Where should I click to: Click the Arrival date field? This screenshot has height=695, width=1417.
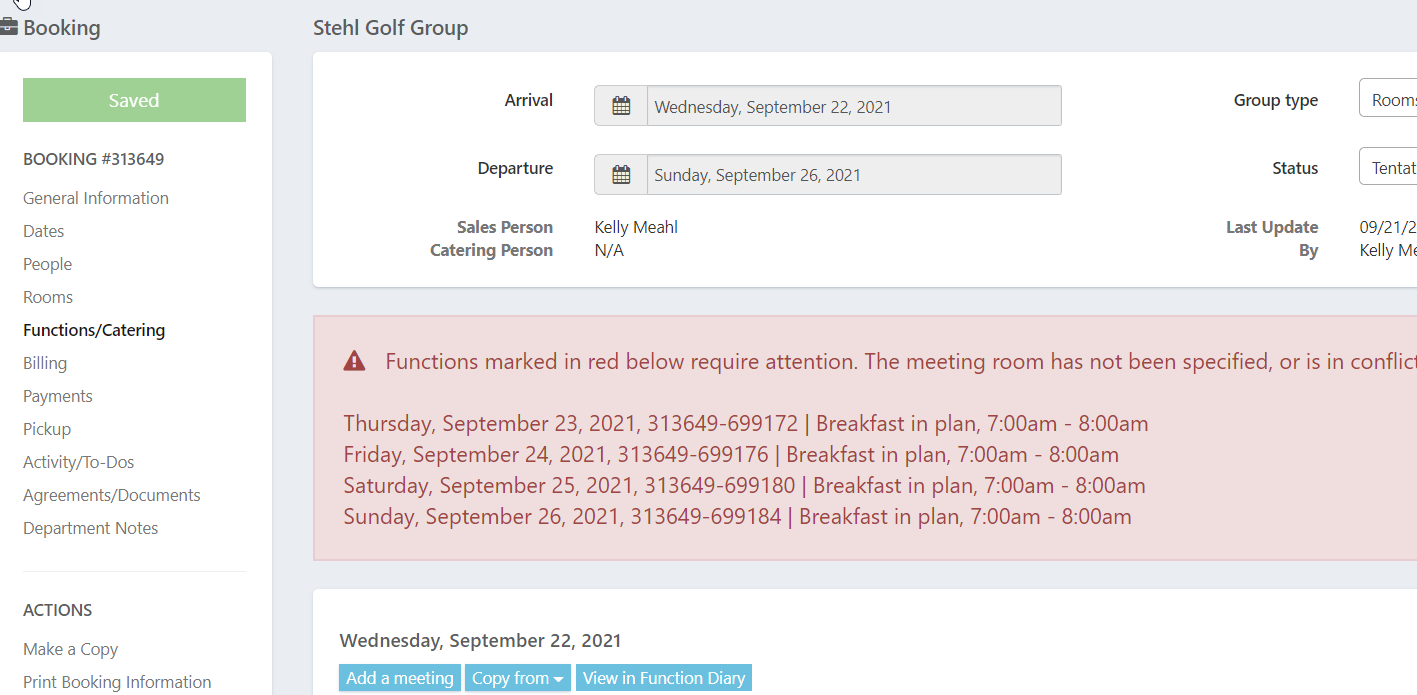[854, 106]
